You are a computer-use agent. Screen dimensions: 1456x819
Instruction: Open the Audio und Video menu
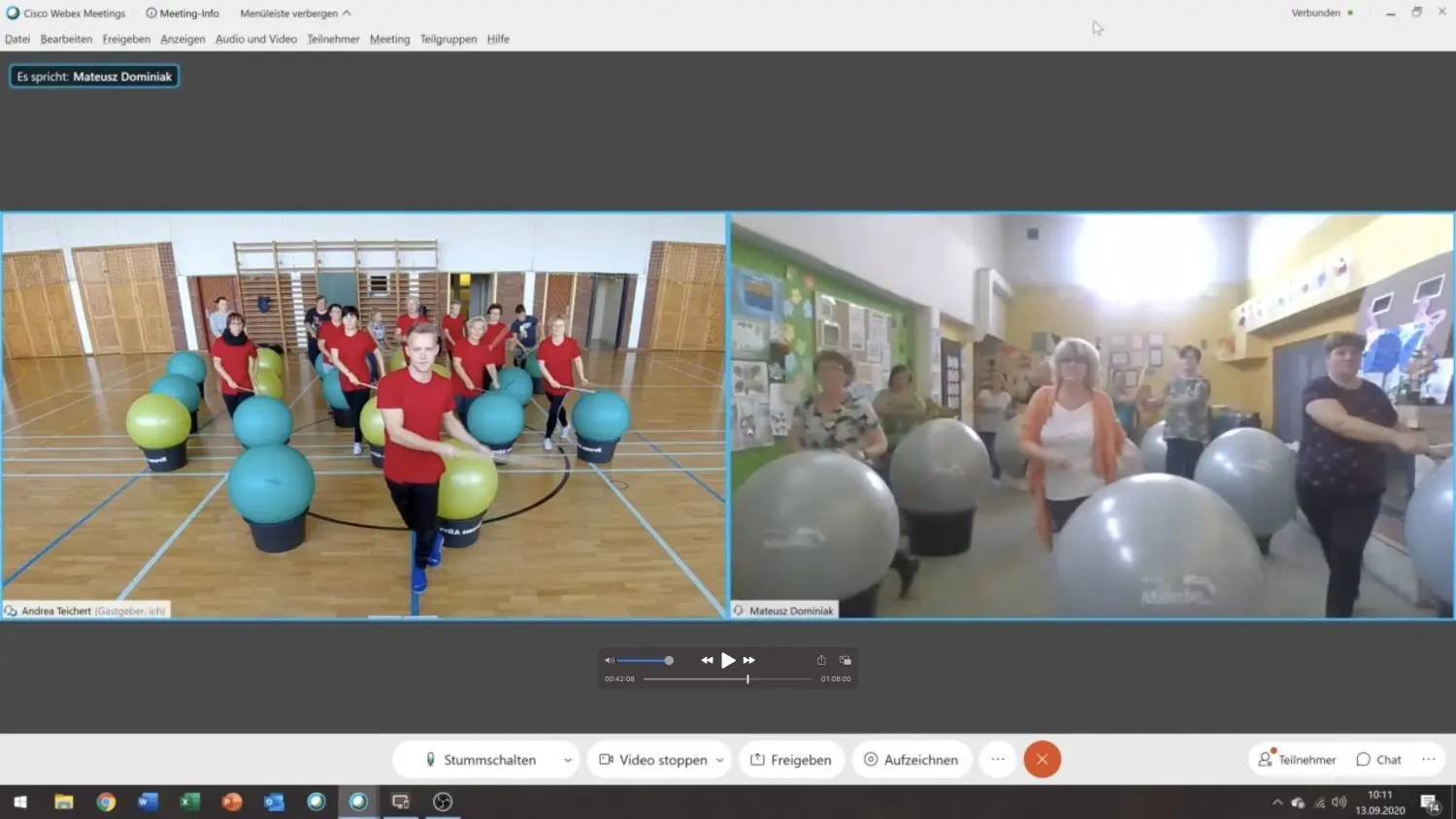pyautogui.click(x=255, y=39)
